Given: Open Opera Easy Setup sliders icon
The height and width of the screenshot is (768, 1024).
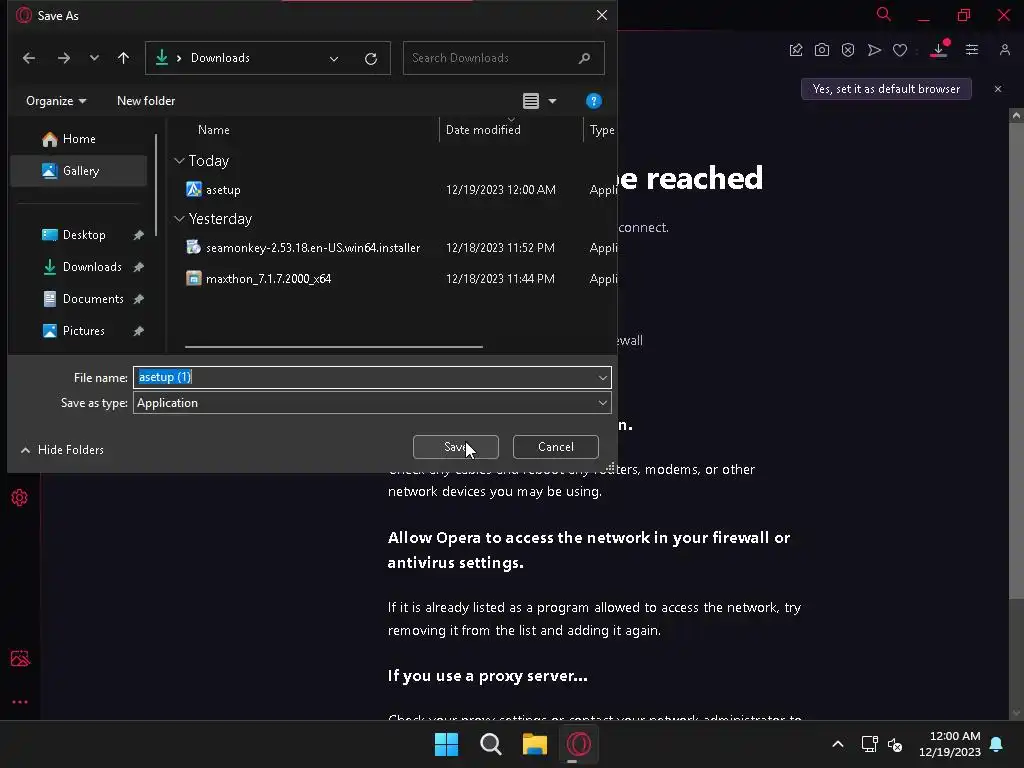Looking at the screenshot, I should [972, 50].
